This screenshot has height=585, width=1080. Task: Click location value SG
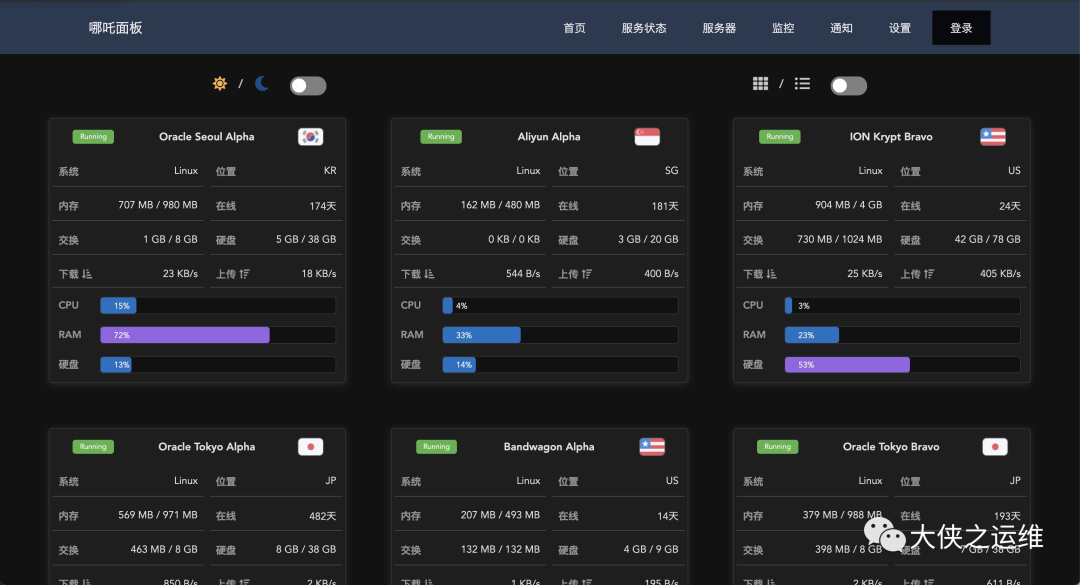coord(672,170)
